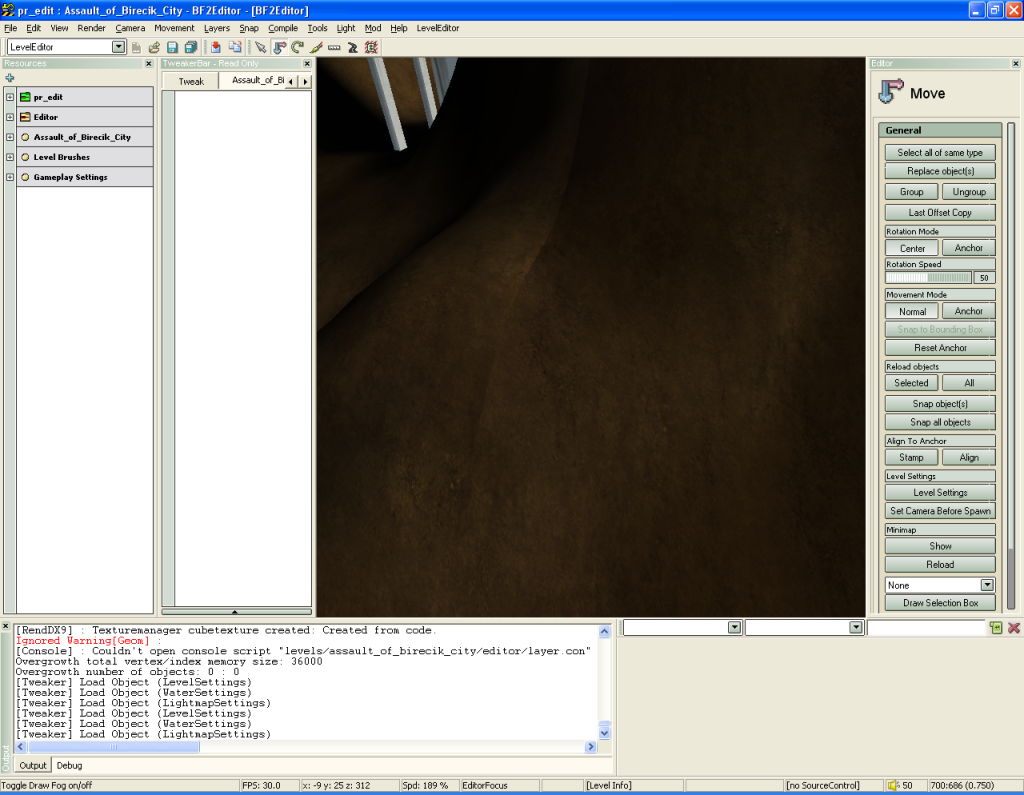Set Rotation Mode to Anchor
Viewport: 1024px width, 795px height.
pos(968,248)
